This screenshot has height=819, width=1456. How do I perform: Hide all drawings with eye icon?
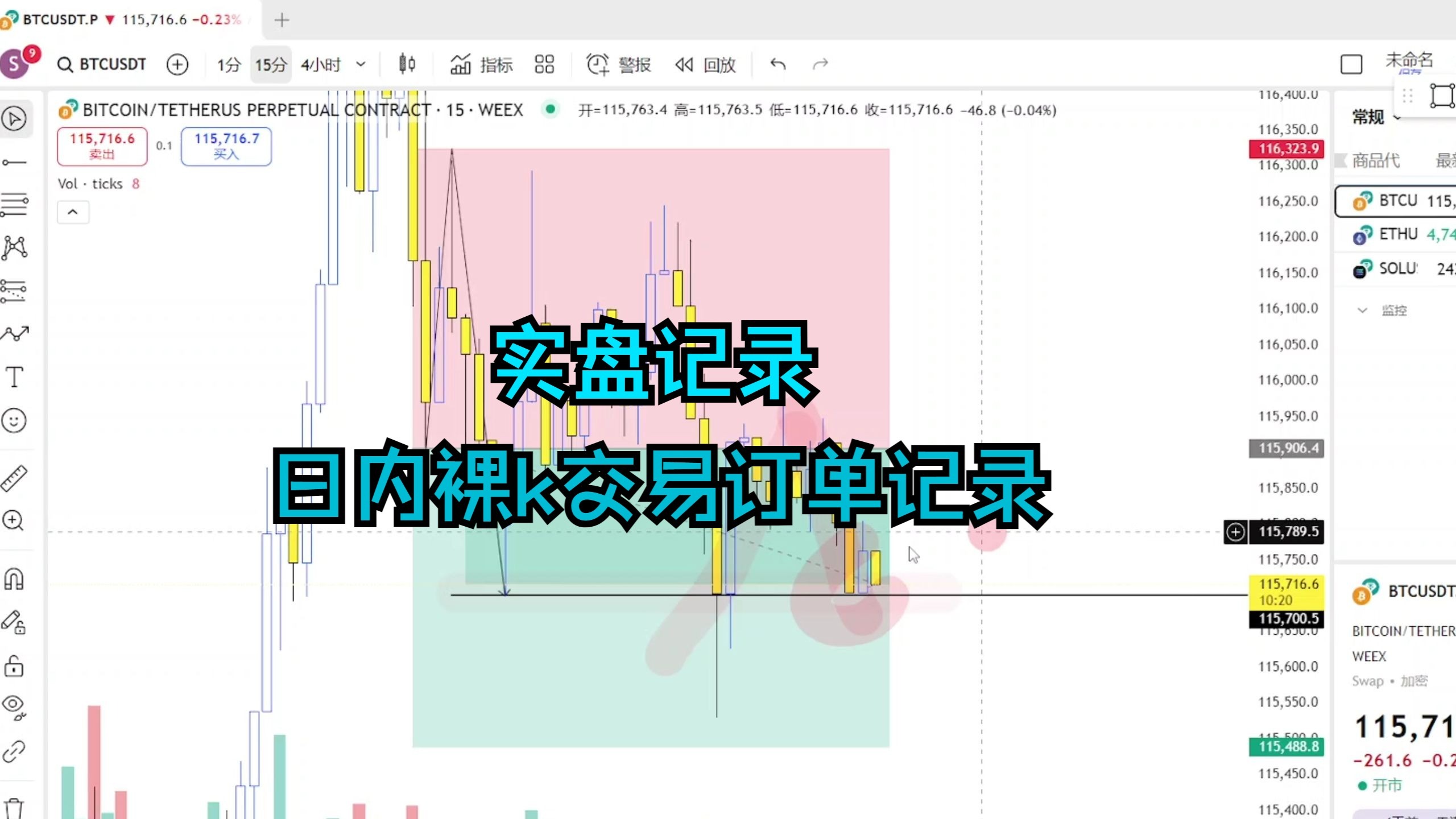coord(14,707)
